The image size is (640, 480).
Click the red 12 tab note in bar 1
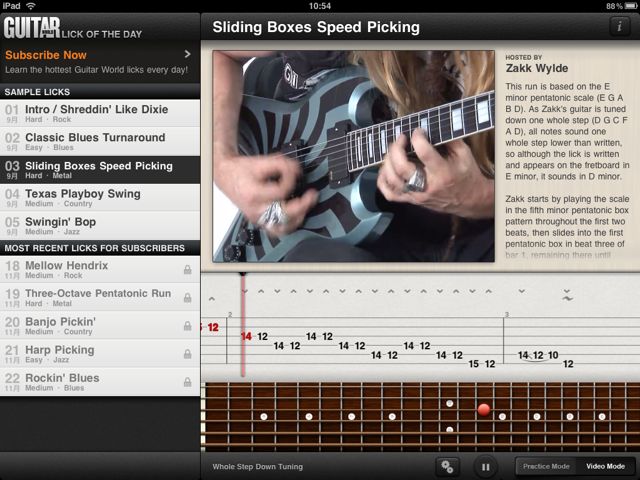point(213,327)
